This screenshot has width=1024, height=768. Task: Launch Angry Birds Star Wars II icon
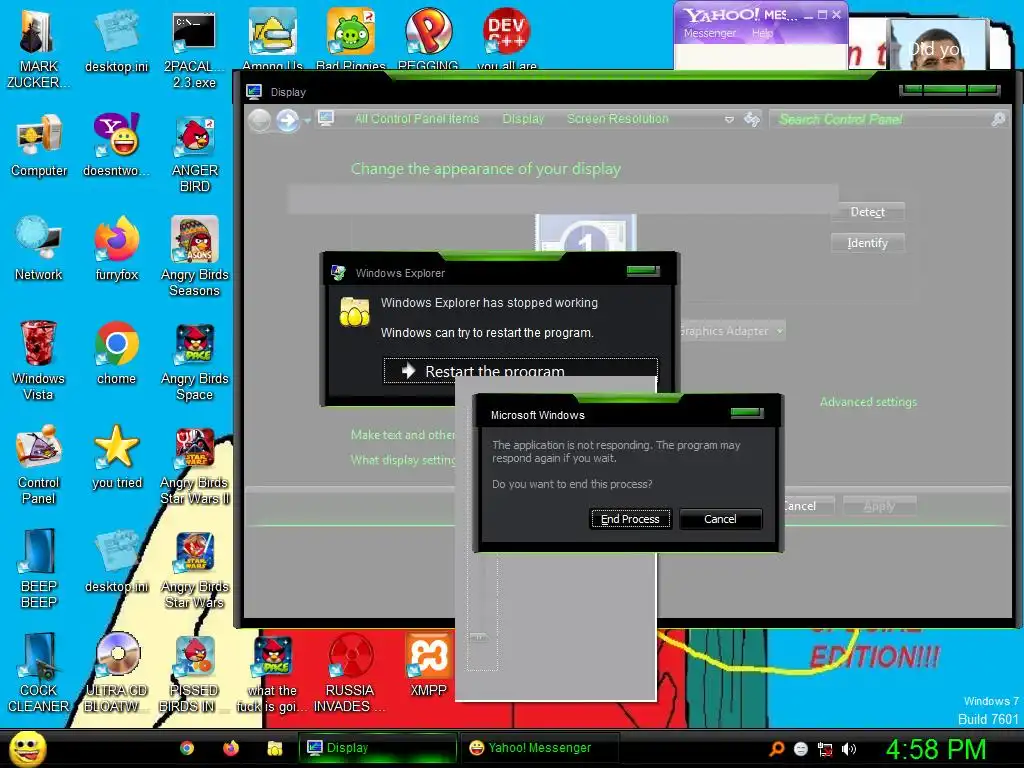click(195, 464)
